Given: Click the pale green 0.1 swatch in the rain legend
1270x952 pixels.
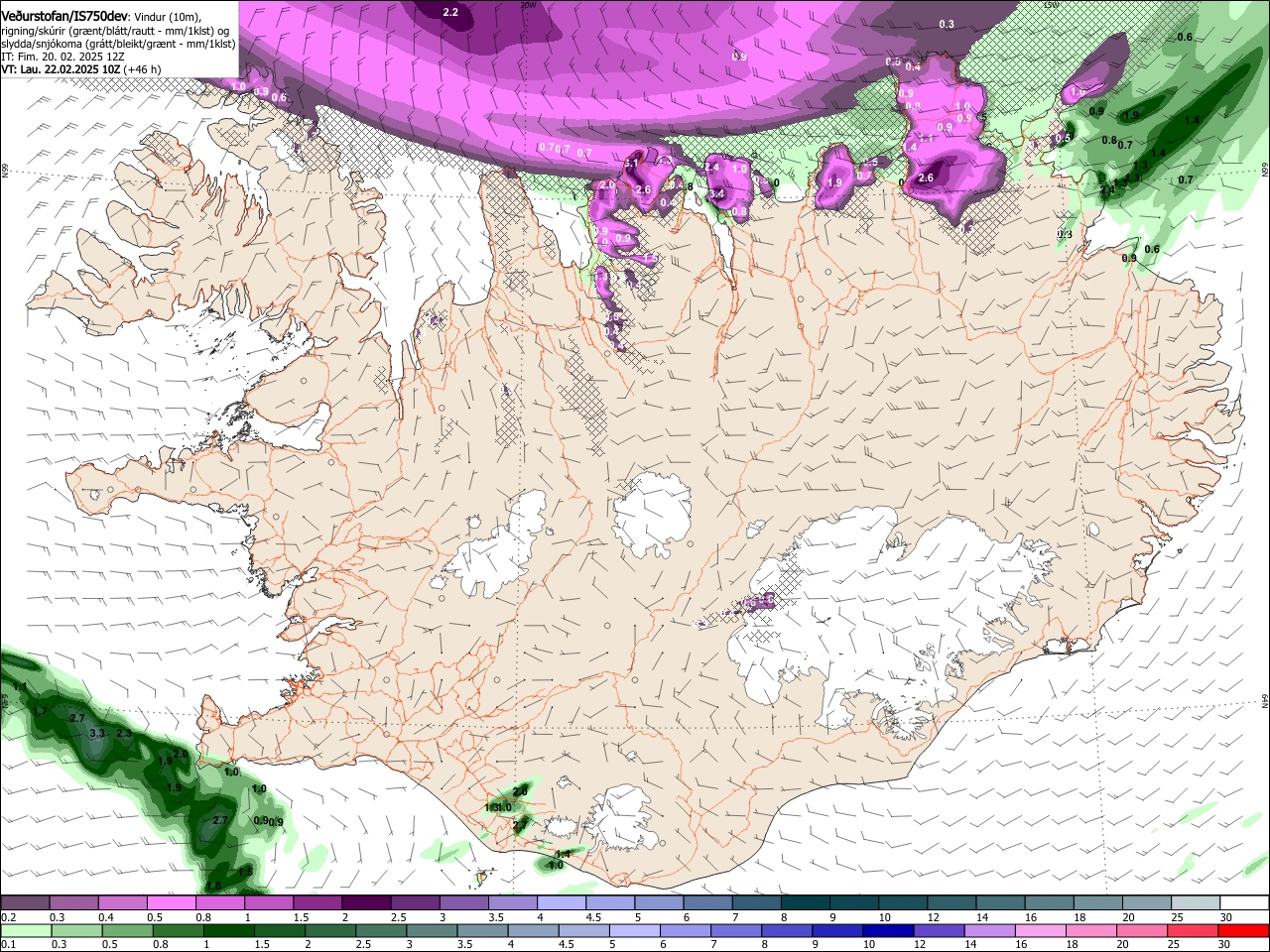Looking at the screenshot, I should pyautogui.click(x=26, y=931).
